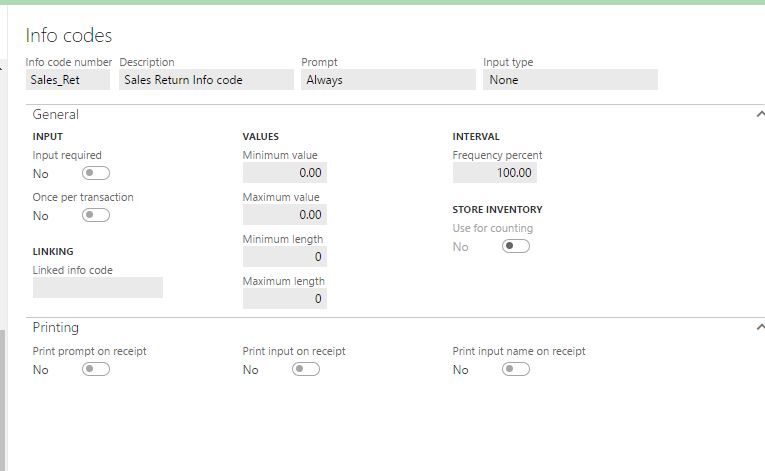The height and width of the screenshot is (471, 765).
Task: Edit the Frequency percent field
Action: click(x=494, y=173)
